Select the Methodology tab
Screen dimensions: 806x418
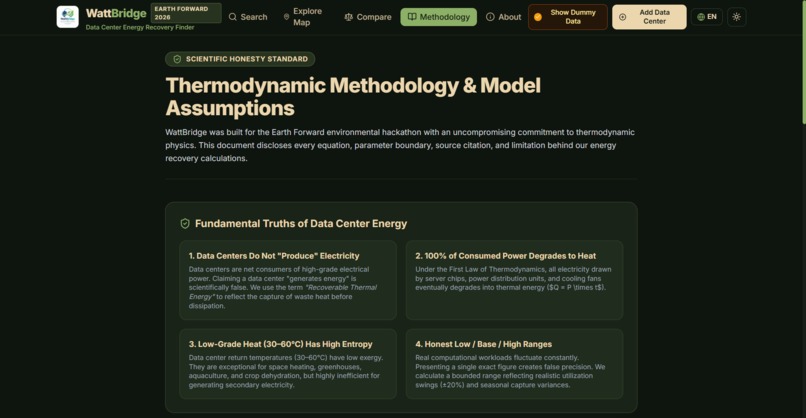[x=438, y=17]
